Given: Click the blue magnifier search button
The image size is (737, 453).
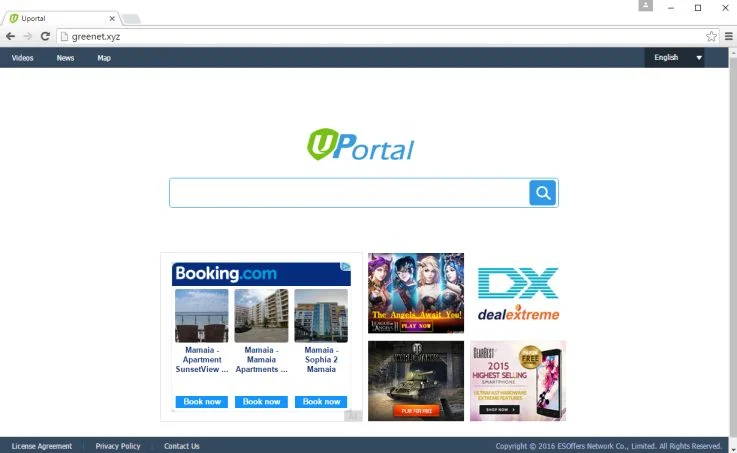Looking at the screenshot, I should pos(543,193).
